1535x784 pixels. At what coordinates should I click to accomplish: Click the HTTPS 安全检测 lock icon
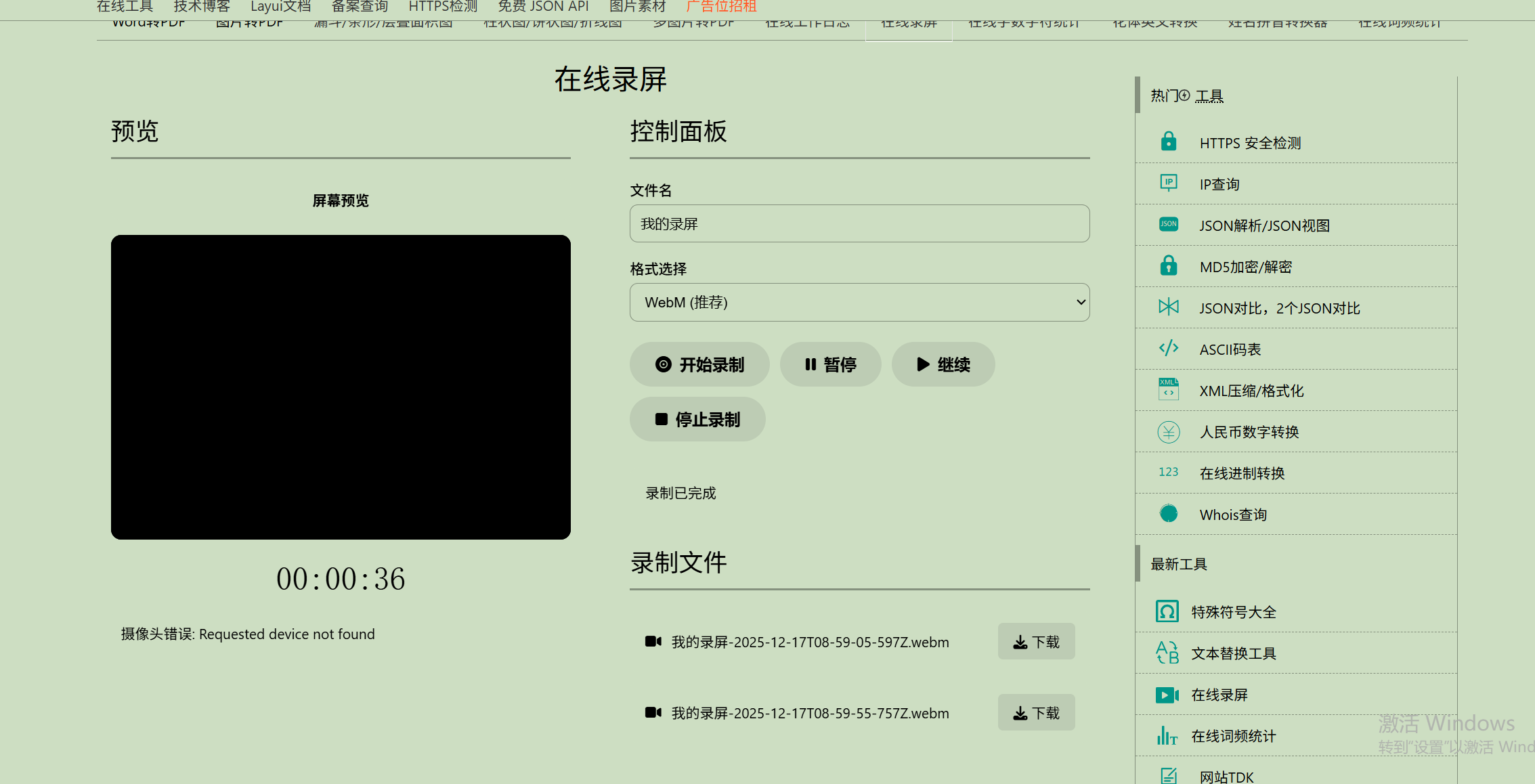tap(1168, 142)
